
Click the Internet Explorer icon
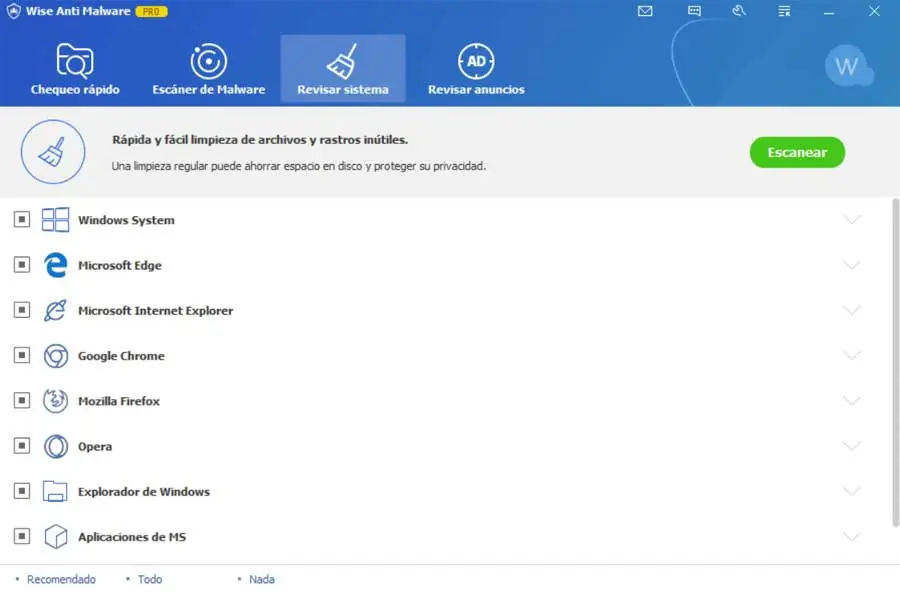(55, 310)
